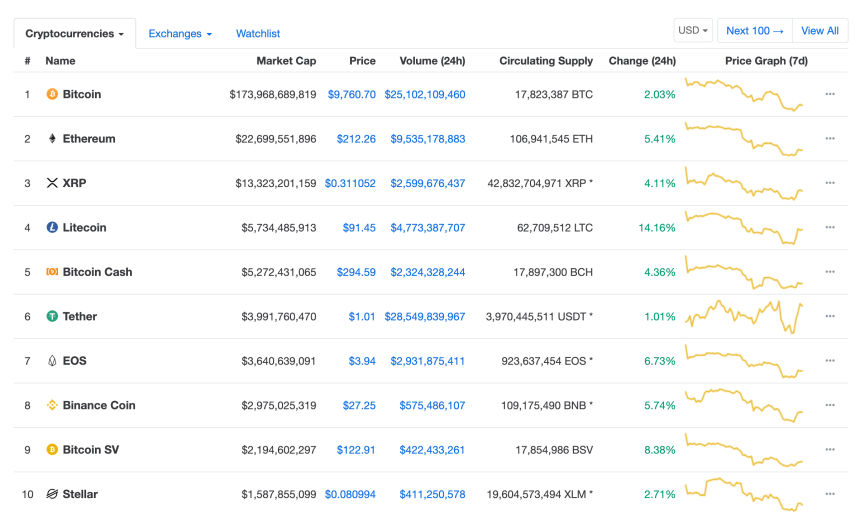Image resolution: width=860 pixels, height=516 pixels.
Task: Sort by the Volume (24h) header
Action: pyautogui.click(x=432, y=61)
